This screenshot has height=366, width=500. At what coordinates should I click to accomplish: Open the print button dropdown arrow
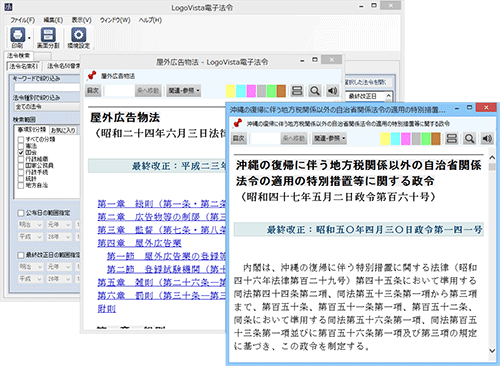pyautogui.click(x=29, y=38)
